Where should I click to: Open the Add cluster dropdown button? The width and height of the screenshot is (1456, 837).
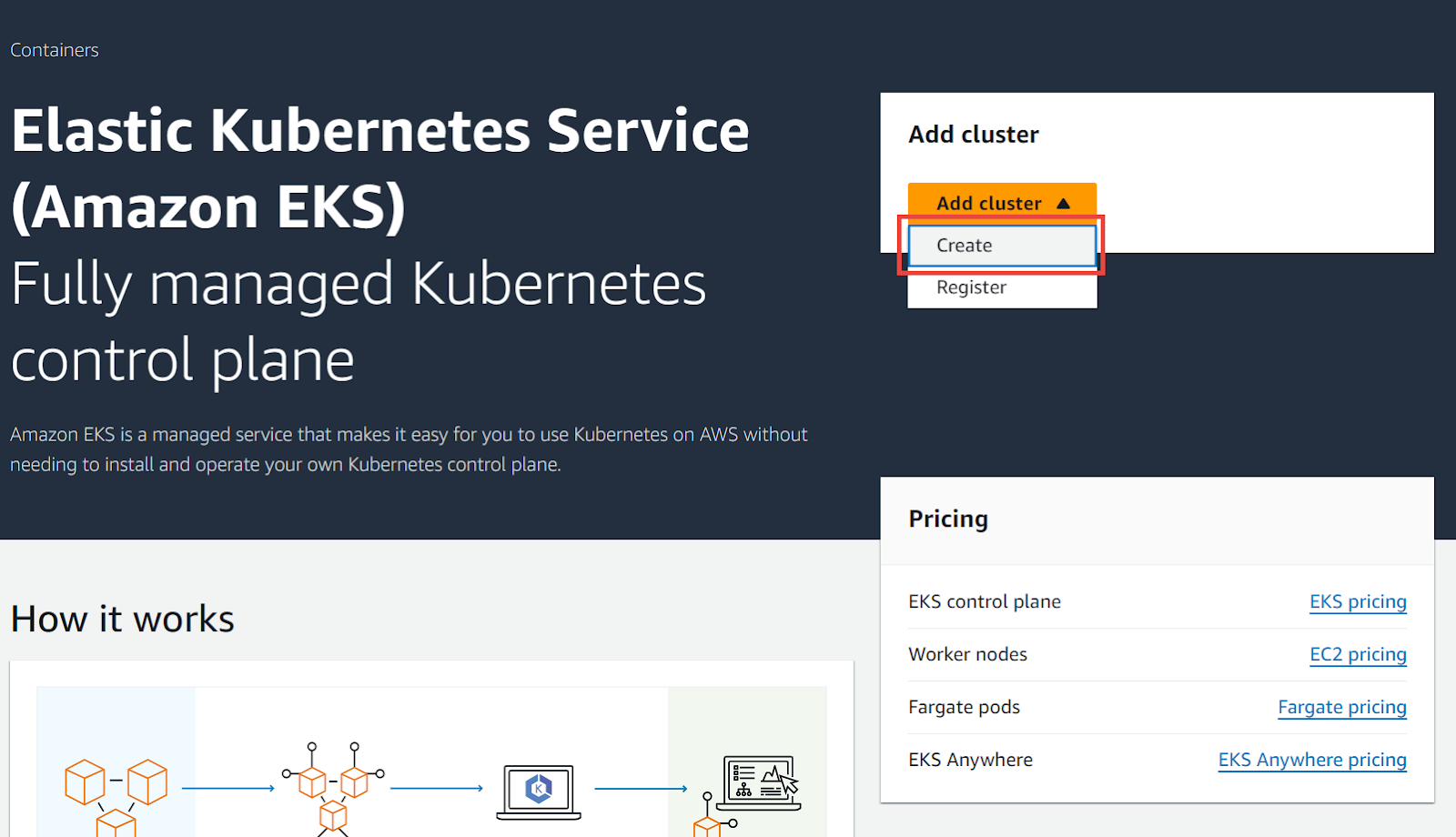click(x=1002, y=203)
